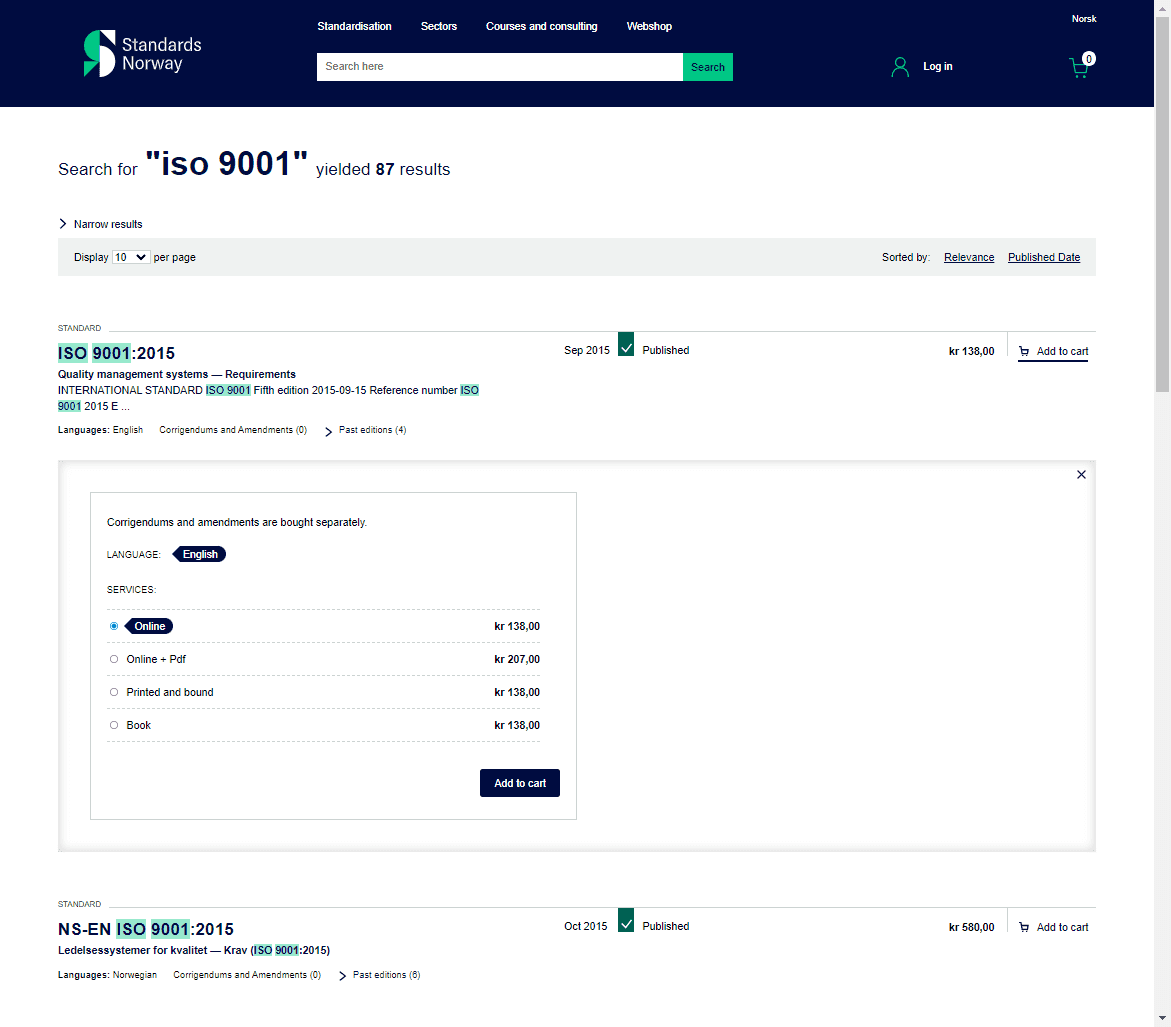Click the kr 207,00 price
Viewport: 1171px width, 1027px height.
point(517,660)
